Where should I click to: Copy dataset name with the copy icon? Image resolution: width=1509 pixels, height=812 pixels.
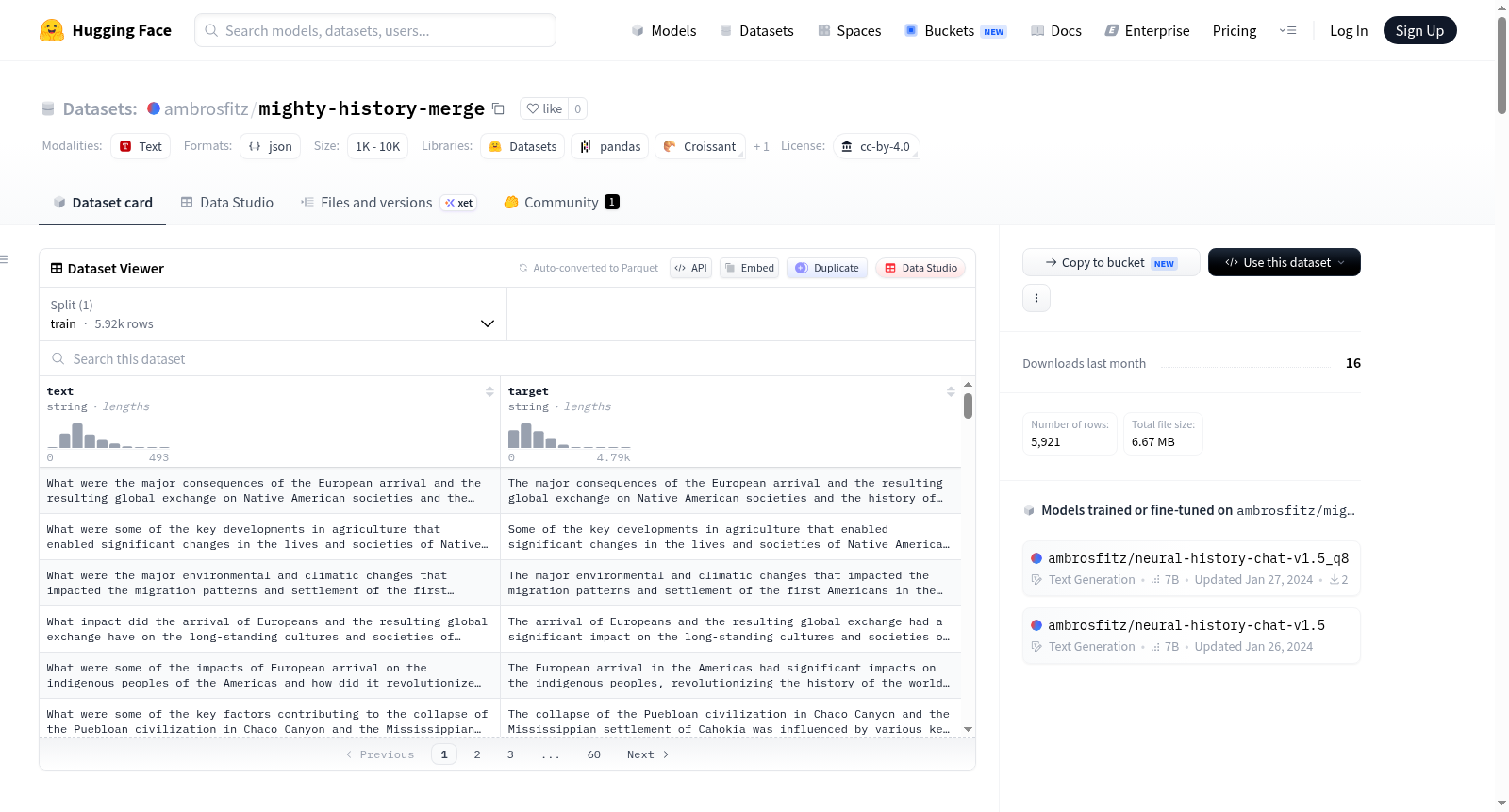coord(498,109)
